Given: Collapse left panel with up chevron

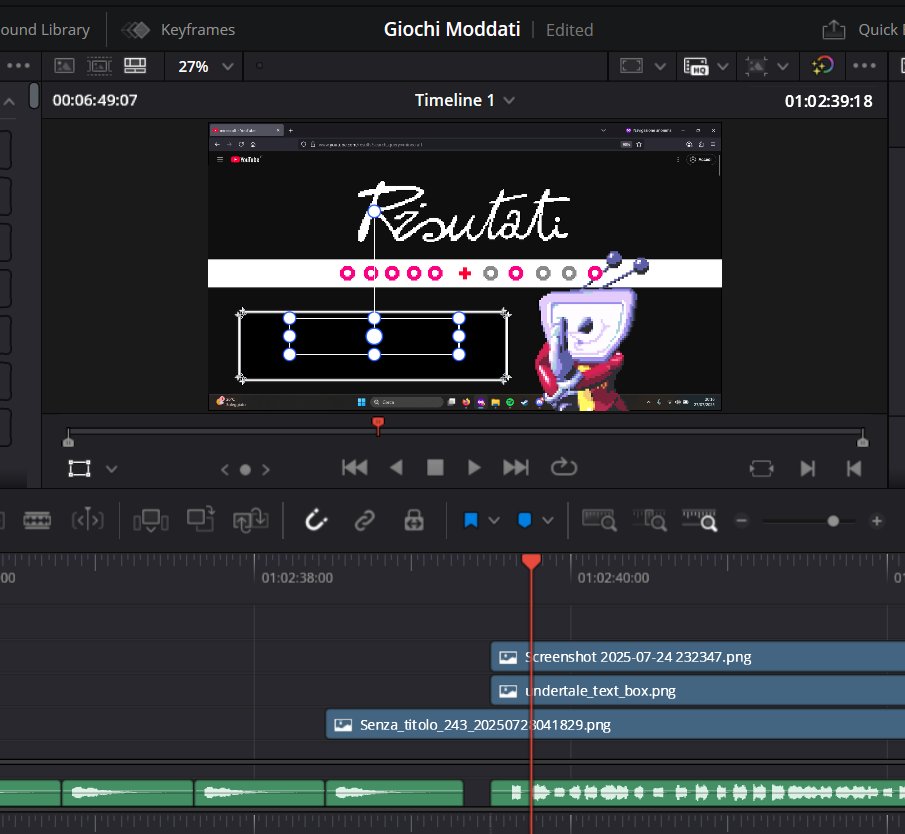Looking at the screenshot, I should click(9, 102).
